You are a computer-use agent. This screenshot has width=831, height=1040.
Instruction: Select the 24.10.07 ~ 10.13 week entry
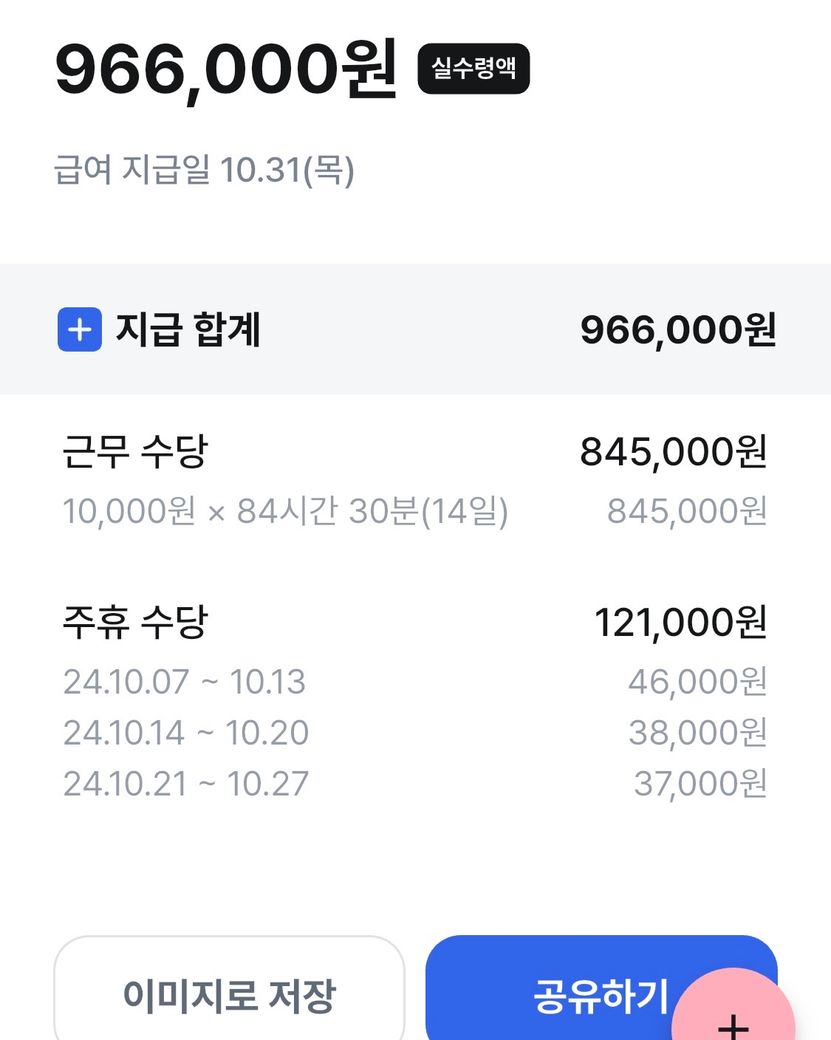coord(184,682)
